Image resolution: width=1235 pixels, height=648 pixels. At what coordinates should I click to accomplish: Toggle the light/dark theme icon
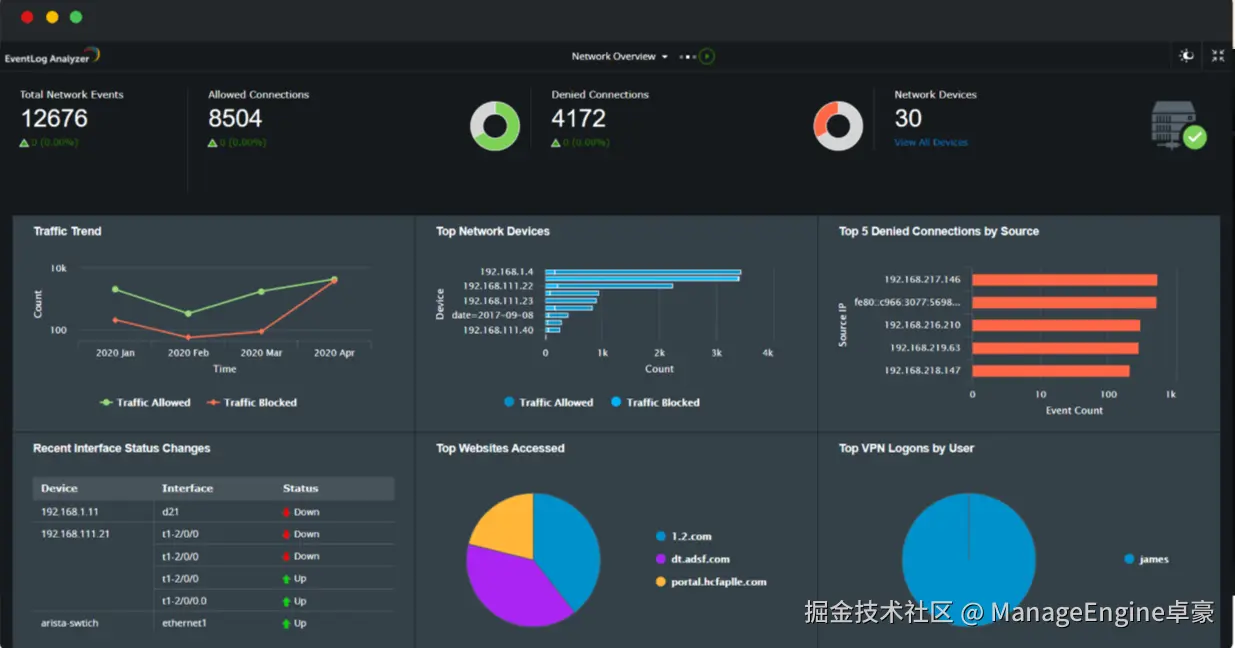(1186, 56)
